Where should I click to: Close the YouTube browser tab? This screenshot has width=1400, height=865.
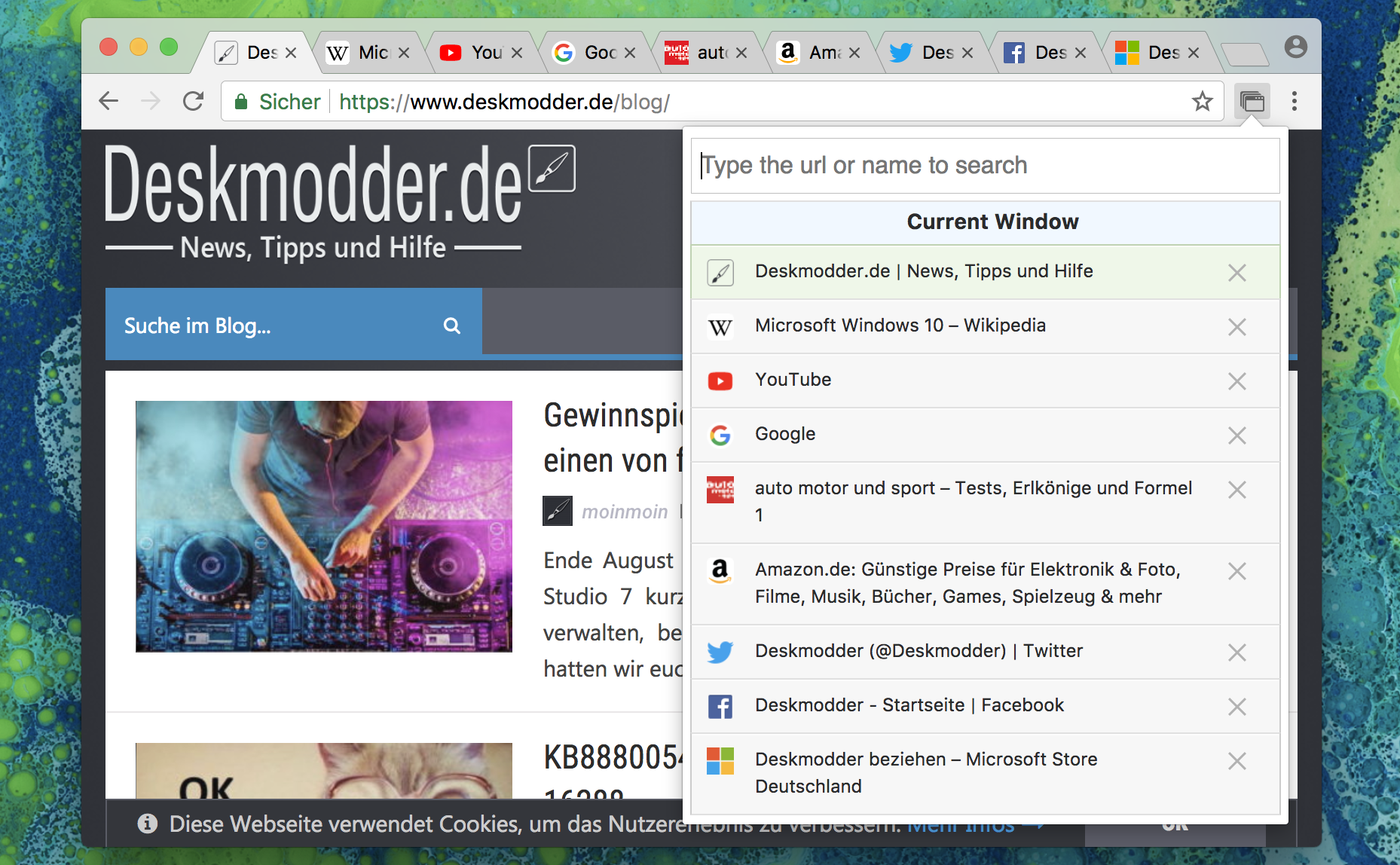click(517, 53)
